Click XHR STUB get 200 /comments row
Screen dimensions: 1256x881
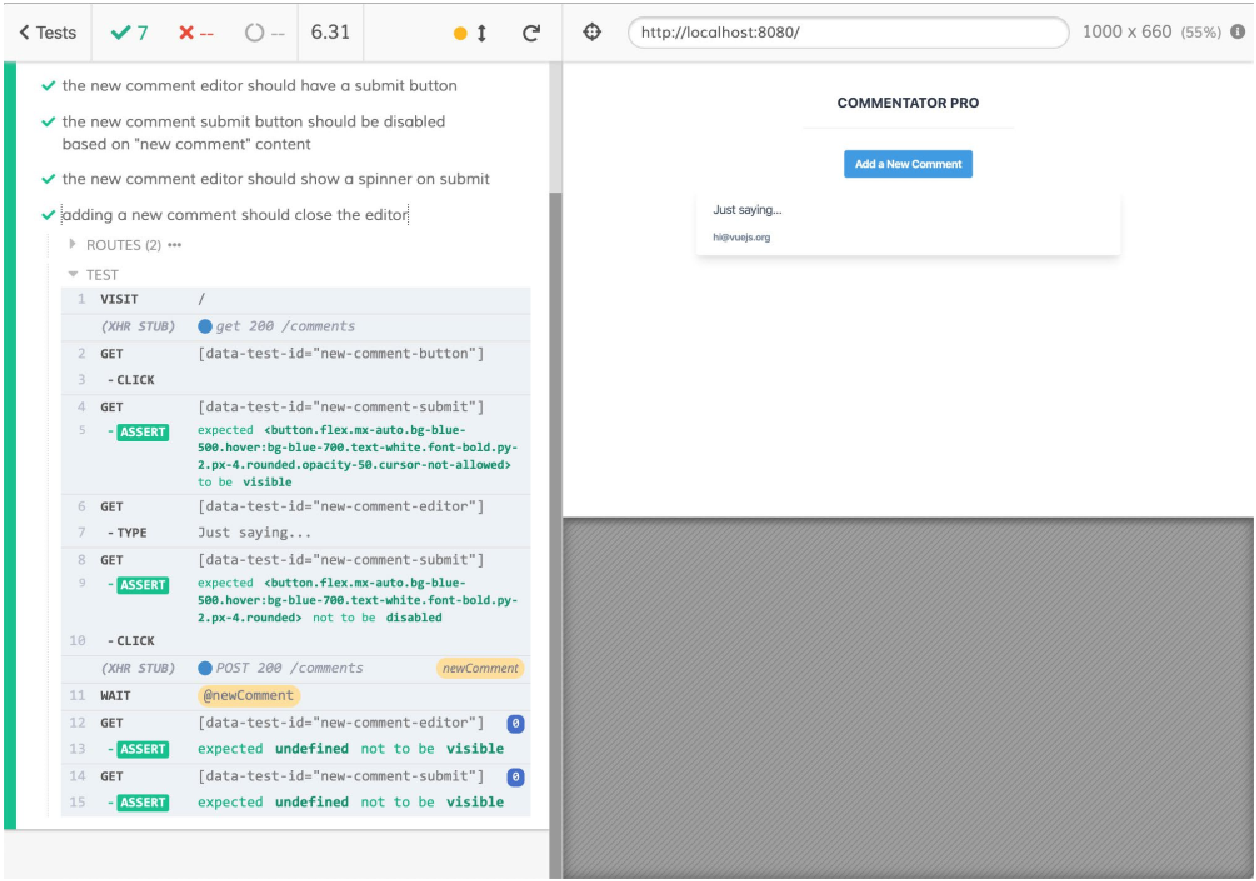click(x=295, y=326)
